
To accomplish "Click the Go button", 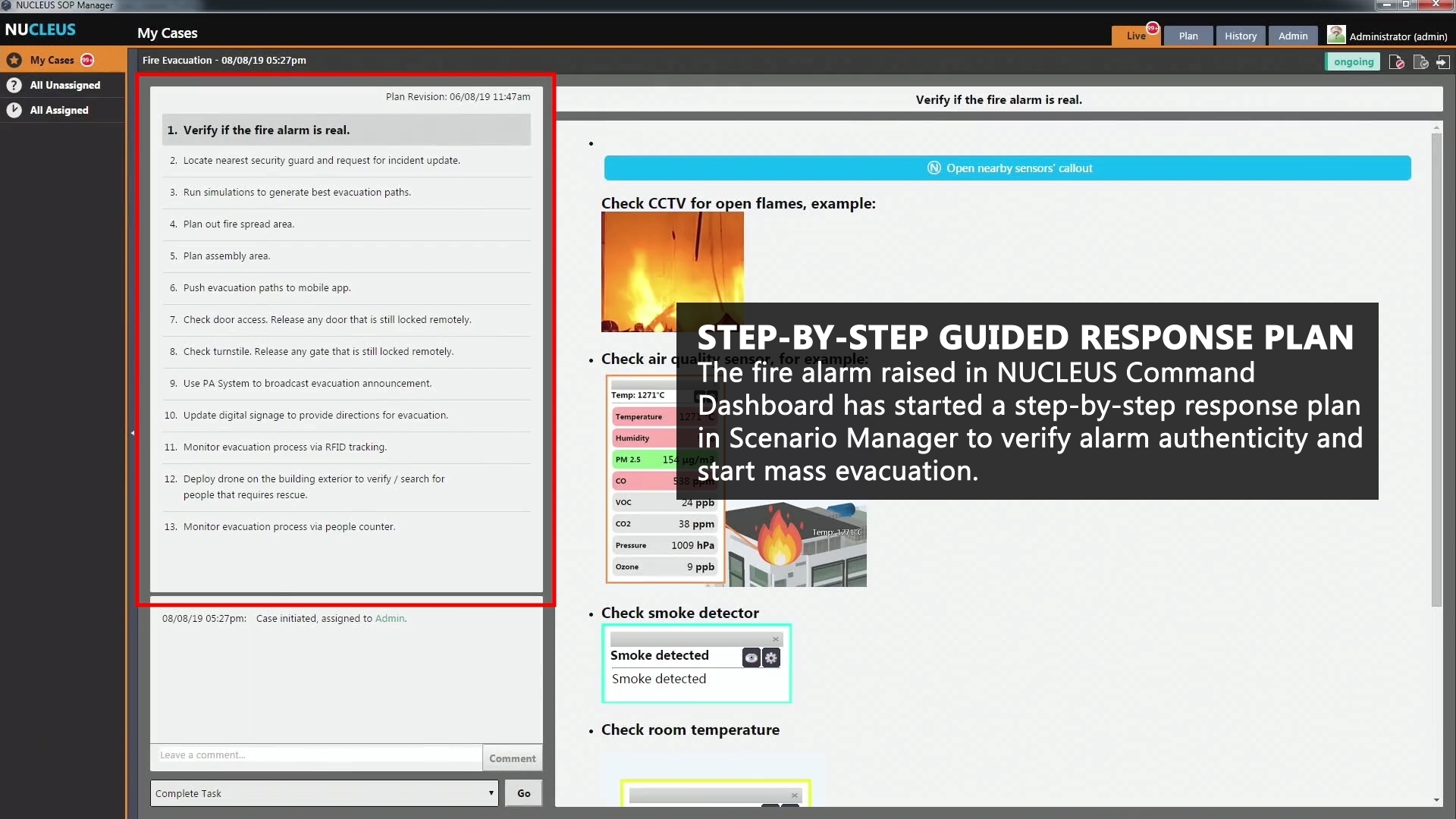I will (523, 793).
